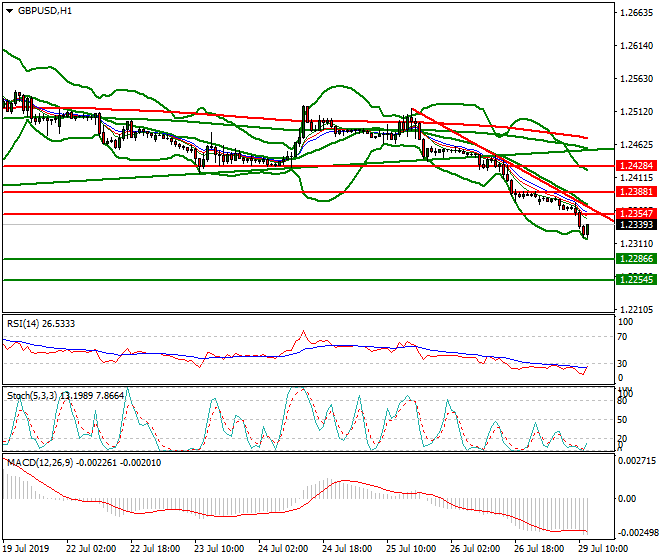Select the 26 Jul 02:00 time axis label
Viewport: 660px width, 560px height.
(x=475, y=549)
